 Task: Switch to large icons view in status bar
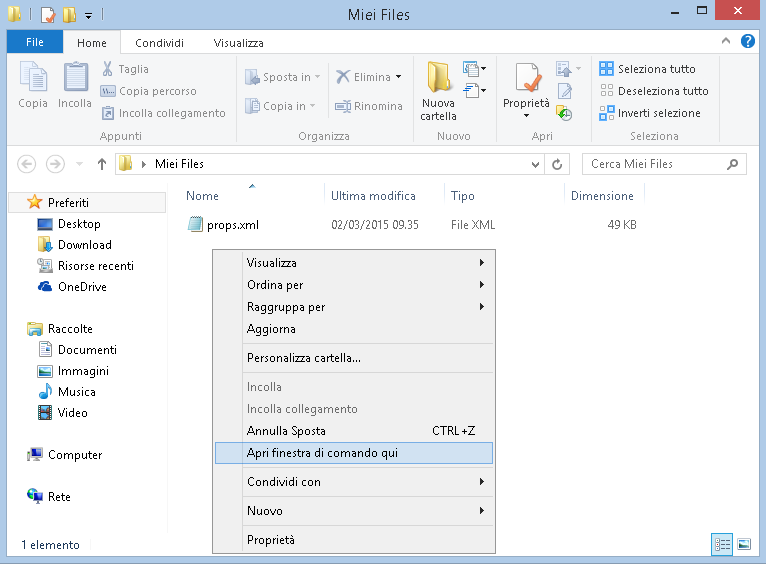coord(743,544)
